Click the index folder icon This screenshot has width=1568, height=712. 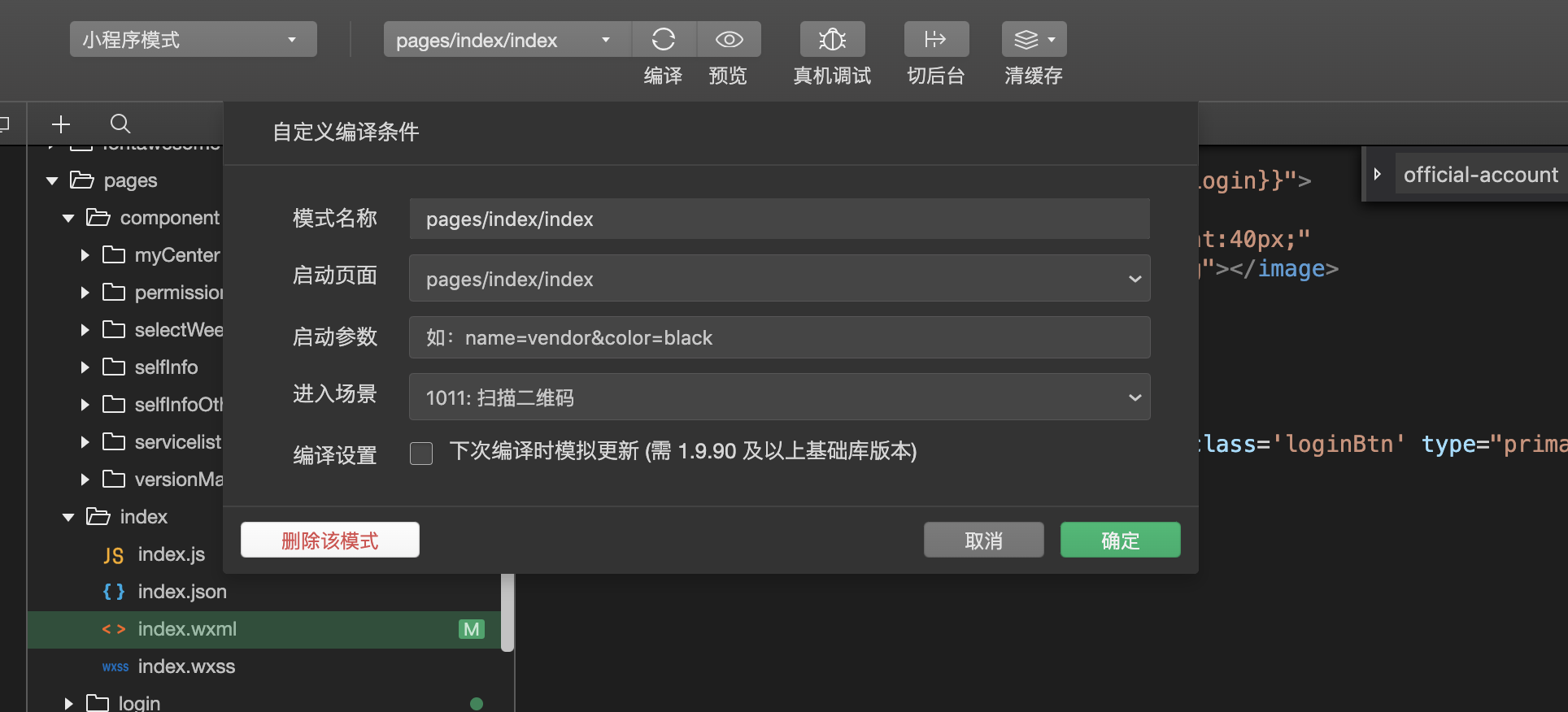(x=98, y=516)
